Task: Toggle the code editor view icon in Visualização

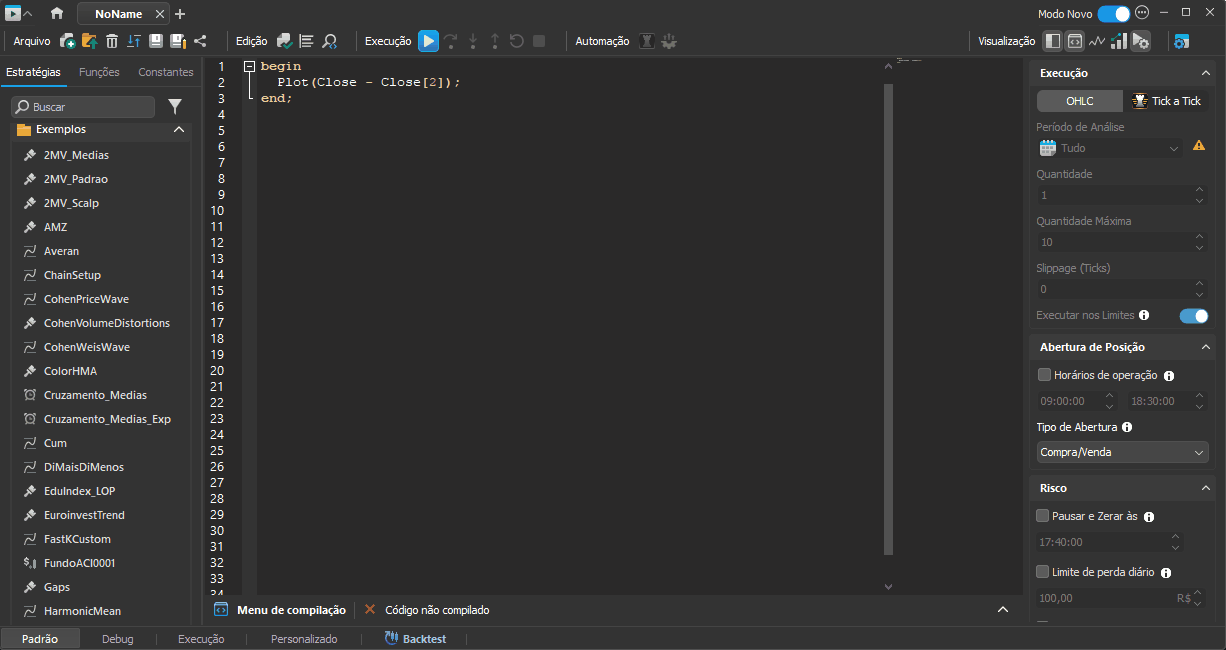Action: tap(1075, 41)
